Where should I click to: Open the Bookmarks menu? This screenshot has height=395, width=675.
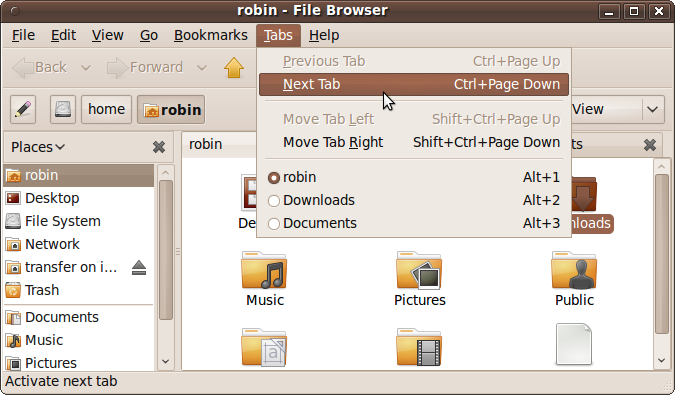pos(211,35)
